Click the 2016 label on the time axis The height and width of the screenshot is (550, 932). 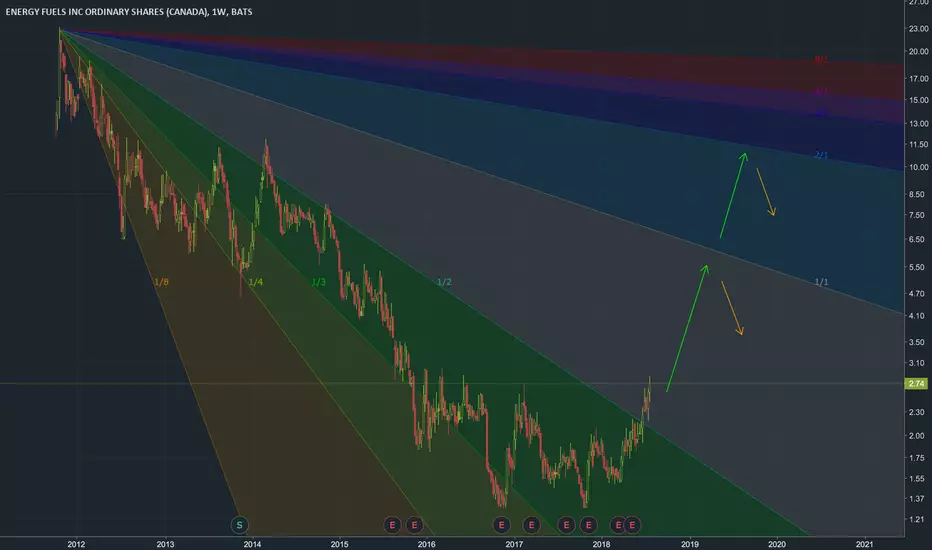pos(426,544)
